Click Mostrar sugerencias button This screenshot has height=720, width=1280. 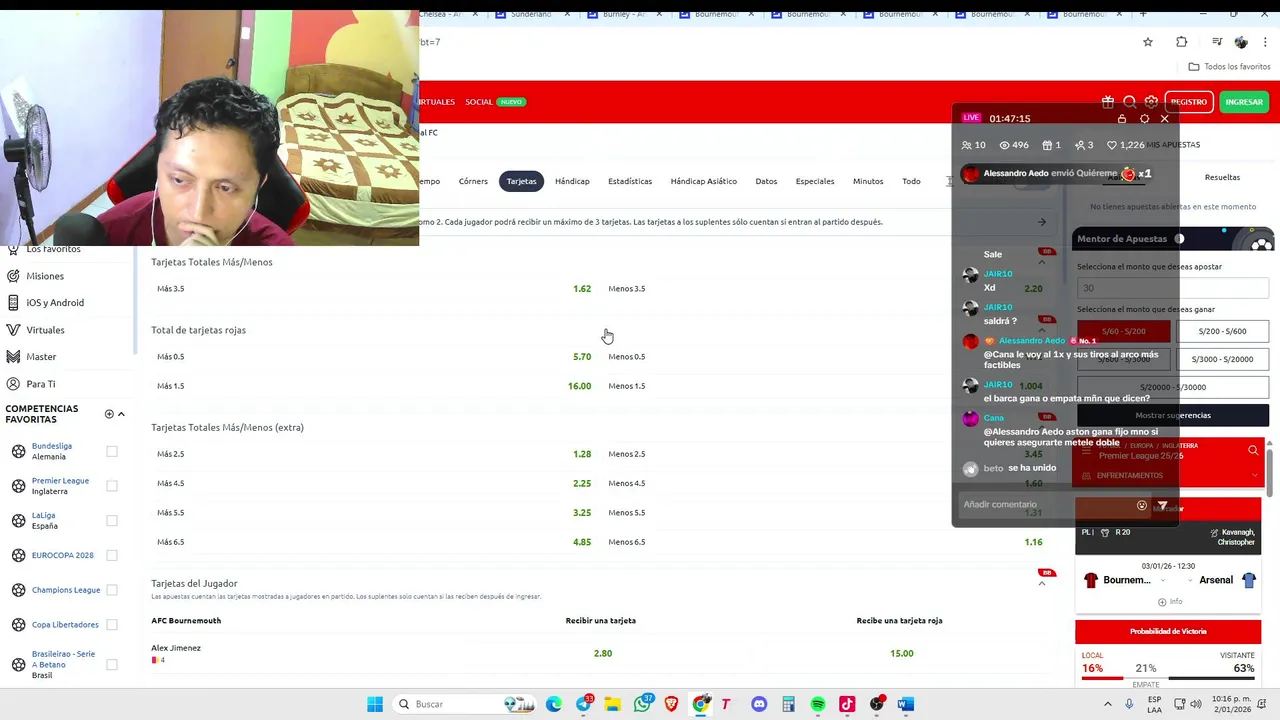(x=1173, y=415)
